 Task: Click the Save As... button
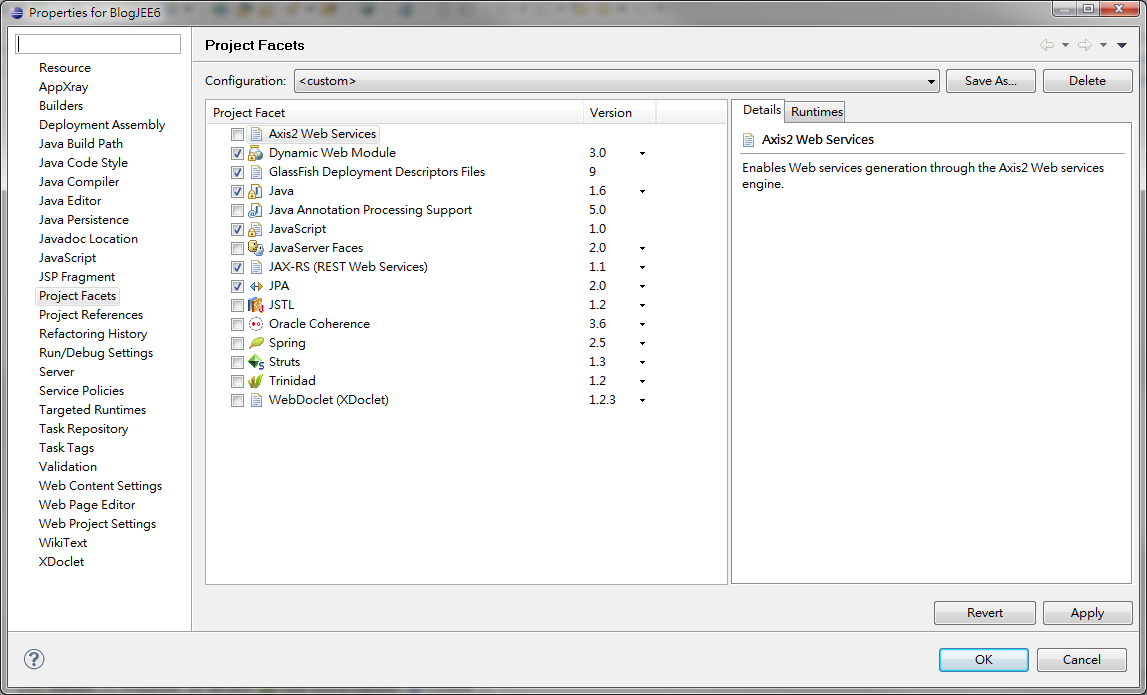990,81
